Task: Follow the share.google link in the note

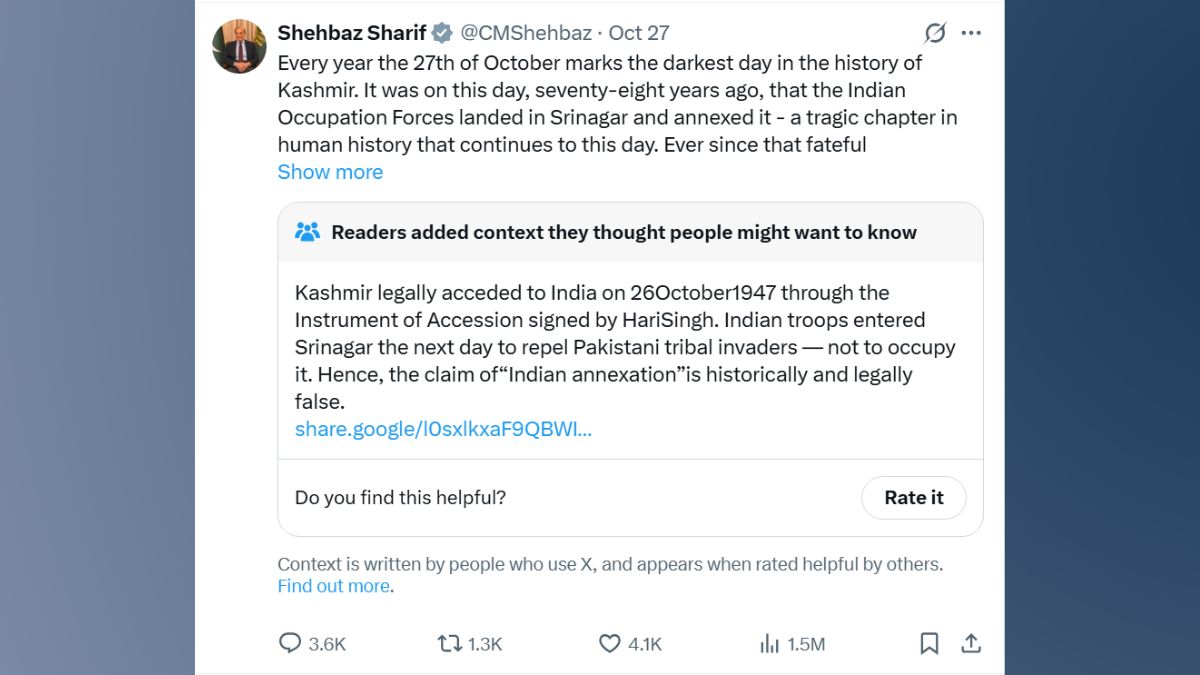Action: click(443, 429)
